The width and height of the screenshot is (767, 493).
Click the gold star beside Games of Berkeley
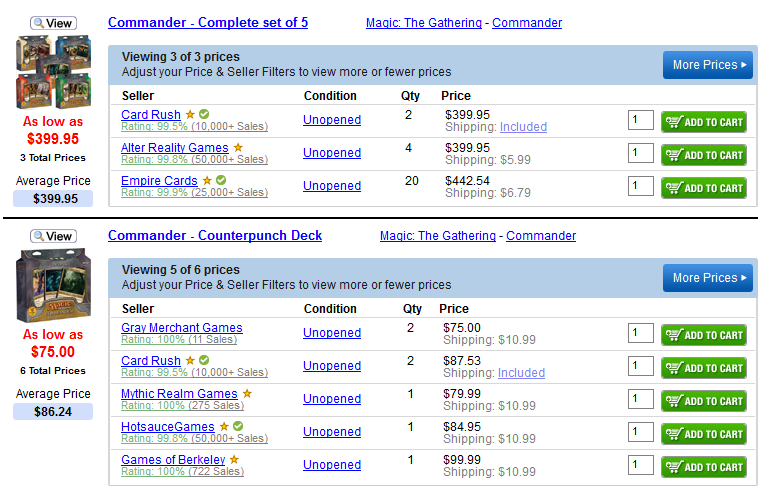click(x=234, y=459)
